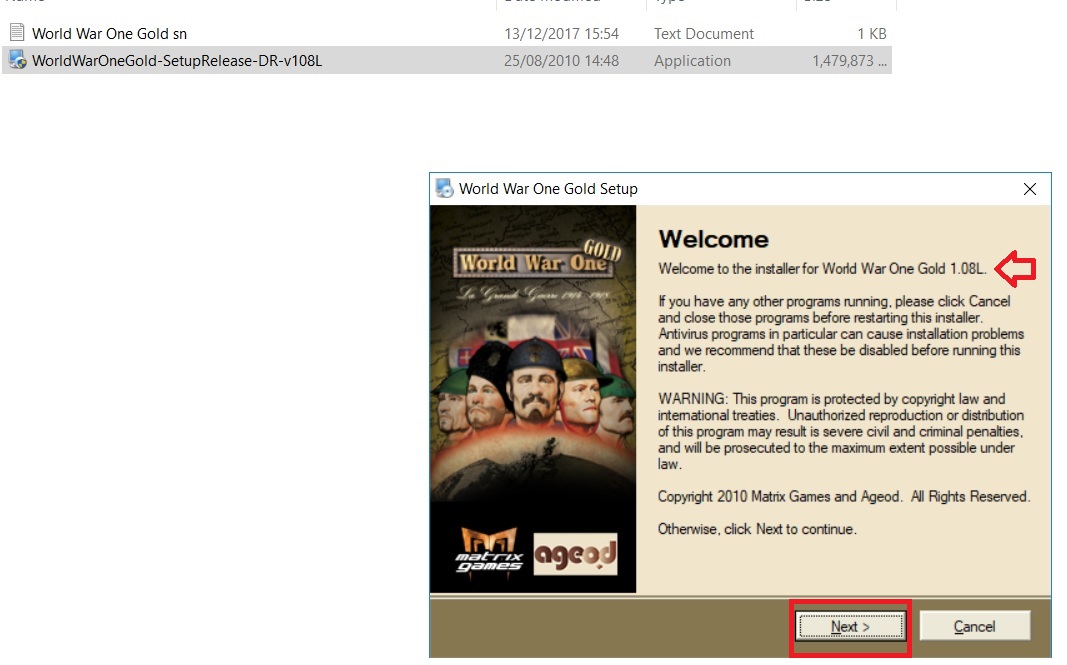Click the date 13/12/2017 15:54

[561, 33]
